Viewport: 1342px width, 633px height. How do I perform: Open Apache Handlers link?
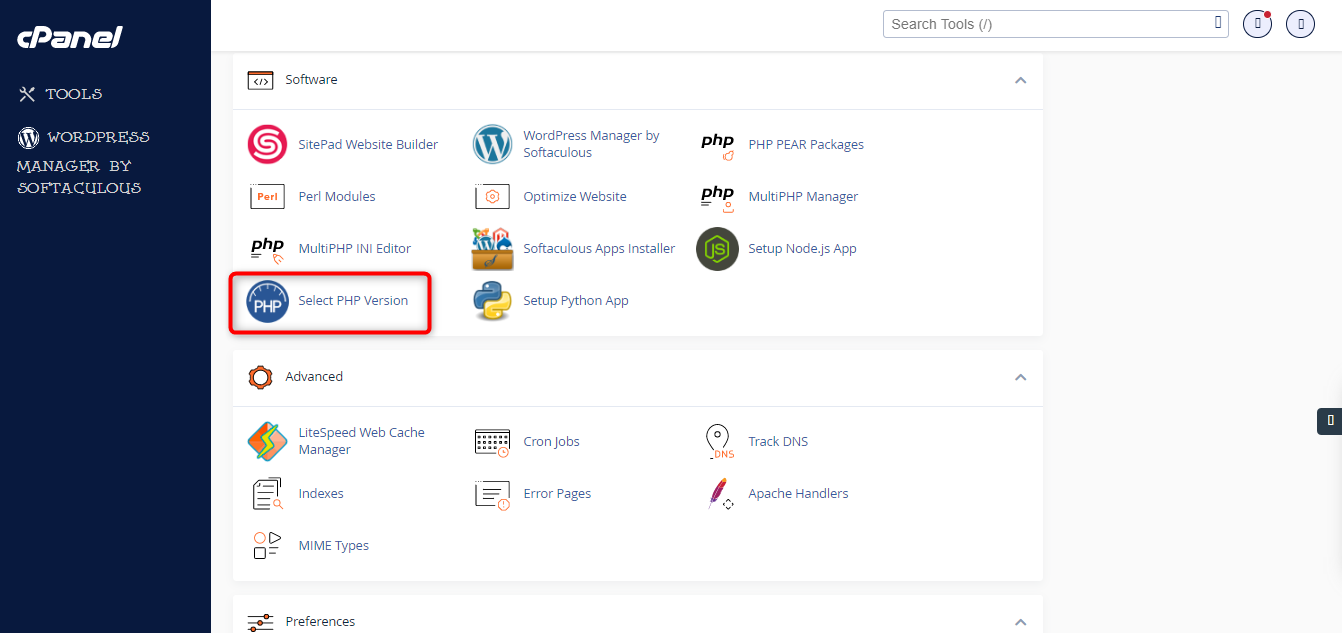click(x=798, y=494)
